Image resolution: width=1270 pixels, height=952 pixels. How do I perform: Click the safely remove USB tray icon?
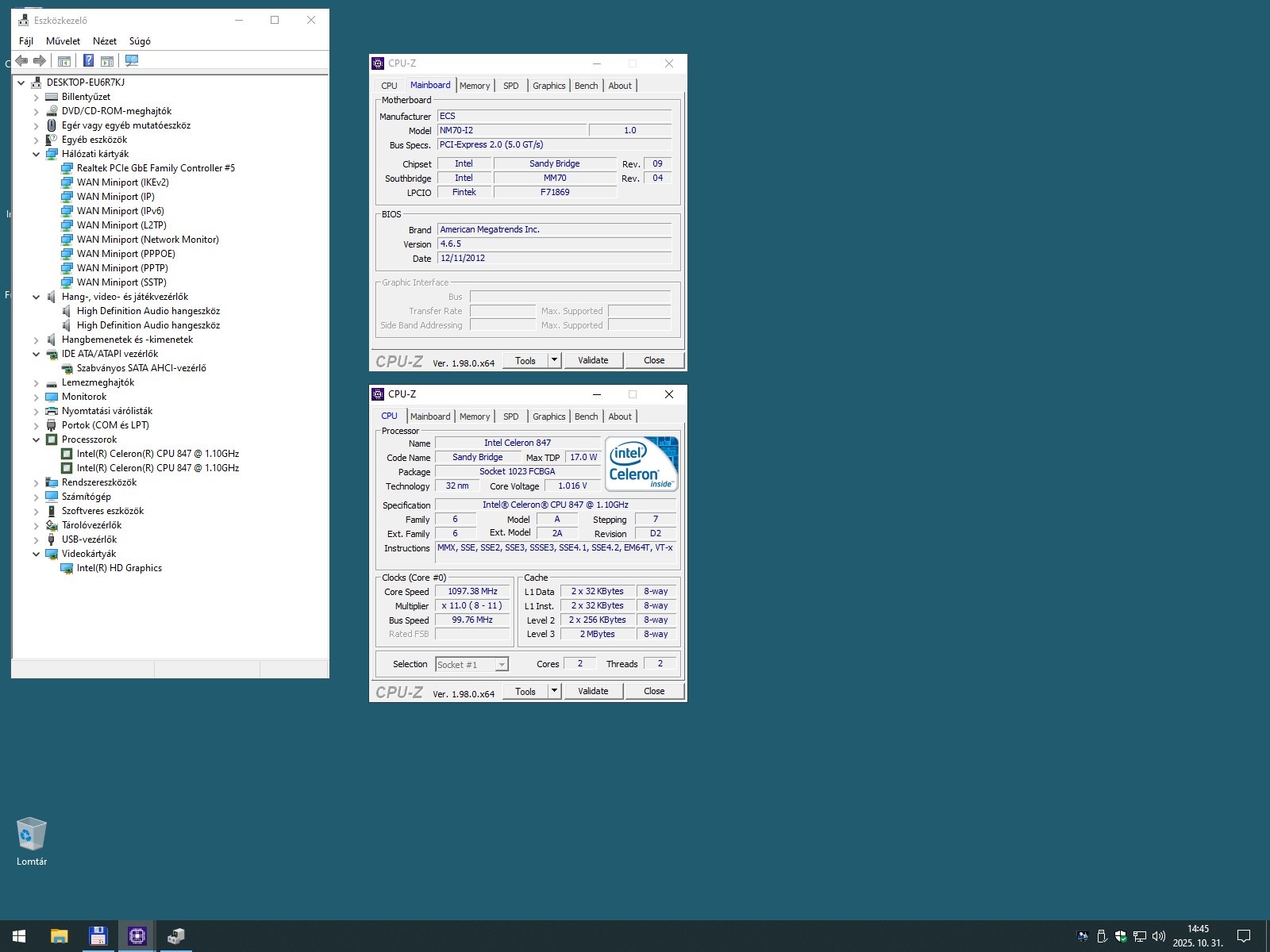[1102, 936]
